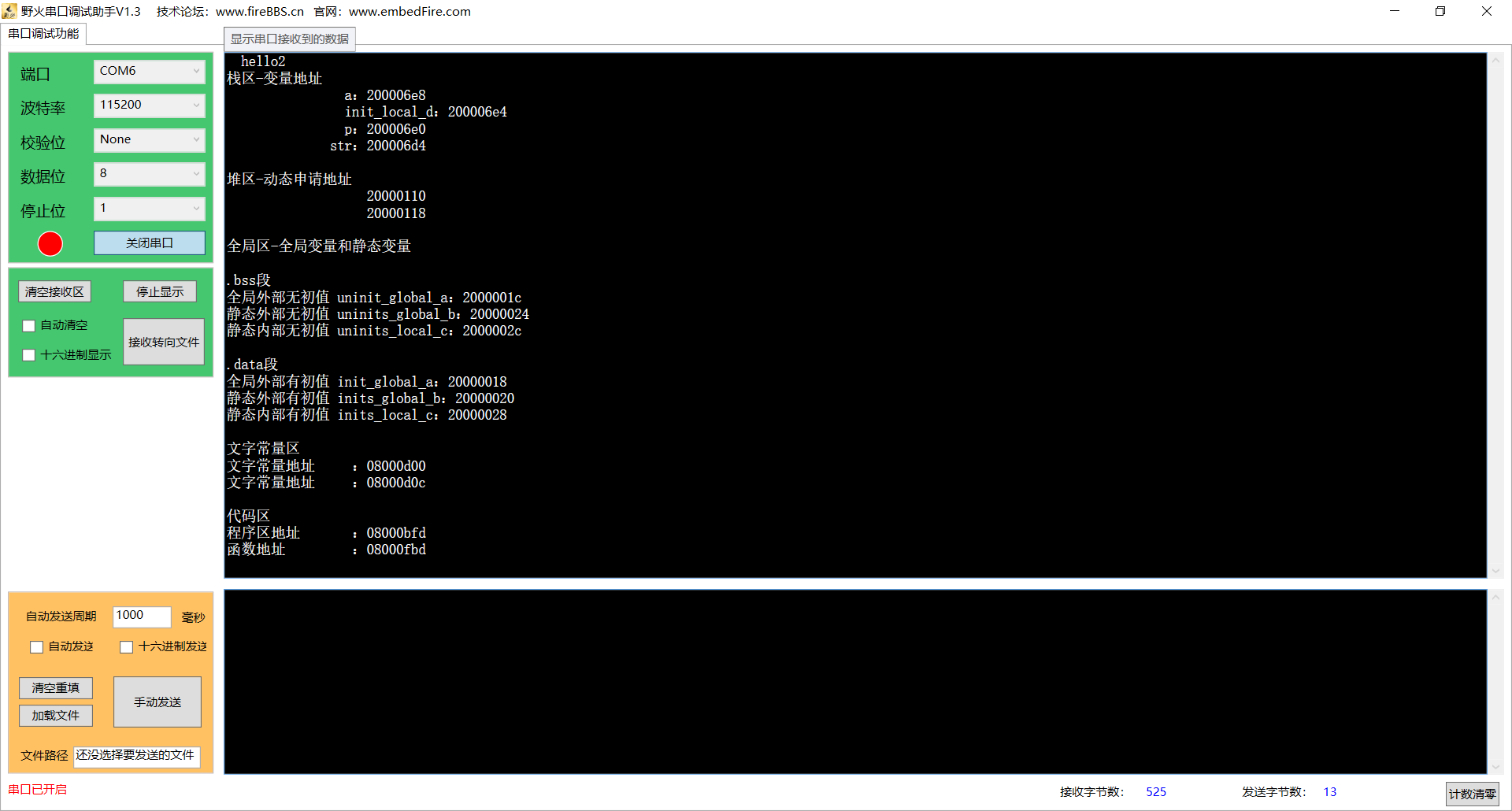Select the 显示串口接收到的数据 tab
The image size is (1512, 811).
click(x=290, y=39)
